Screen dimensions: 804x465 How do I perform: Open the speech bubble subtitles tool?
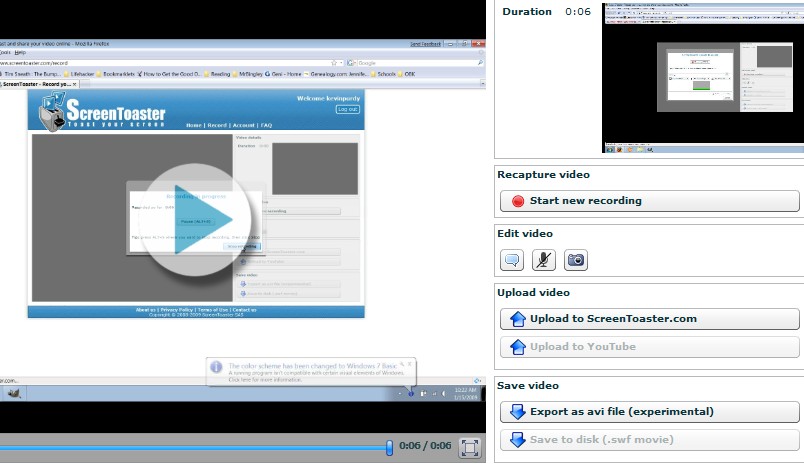[x=512, y=260]
